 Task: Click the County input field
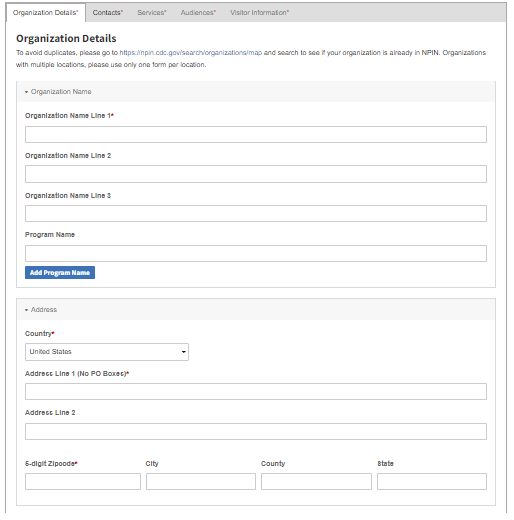(x=316, y=481)
